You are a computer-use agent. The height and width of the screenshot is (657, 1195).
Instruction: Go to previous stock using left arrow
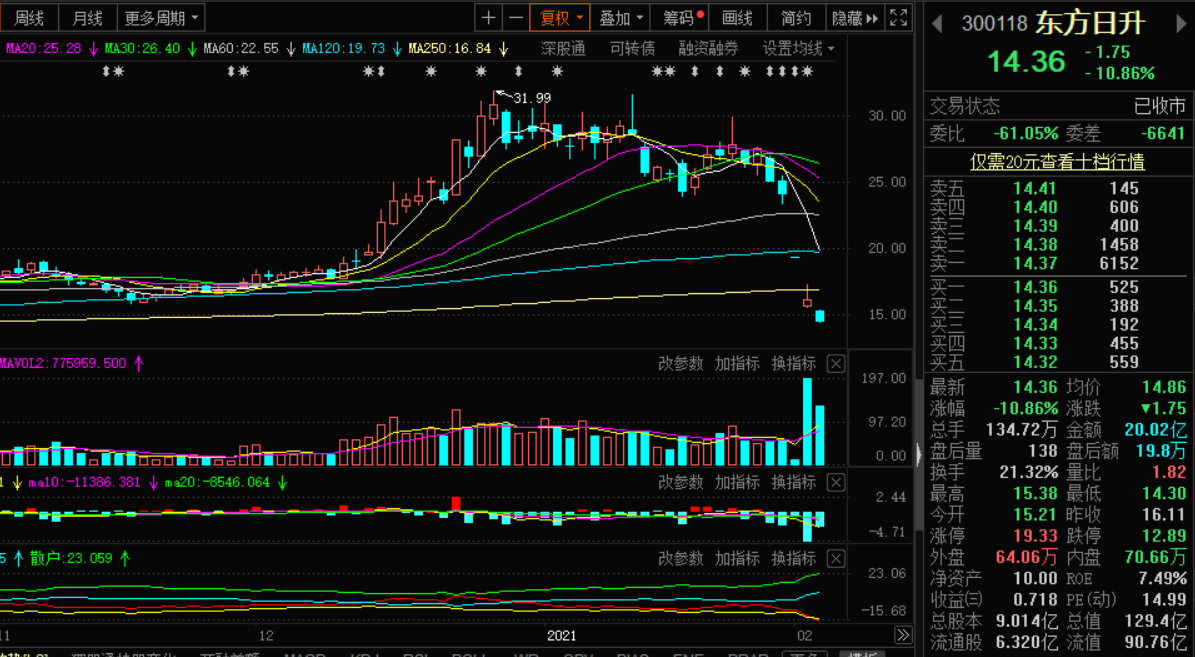(938, 23)
